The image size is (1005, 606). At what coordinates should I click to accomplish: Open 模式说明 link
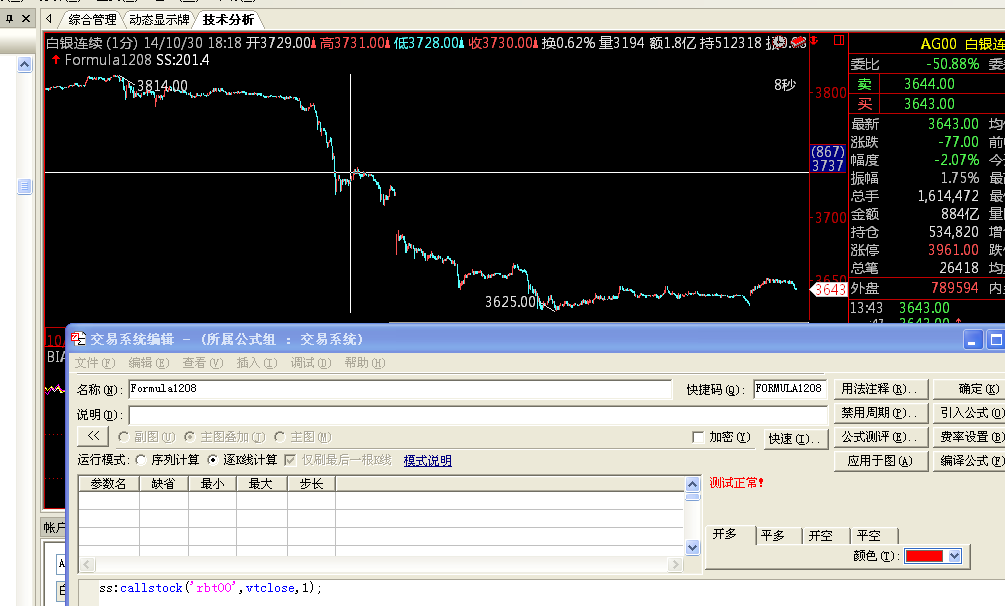428,460
